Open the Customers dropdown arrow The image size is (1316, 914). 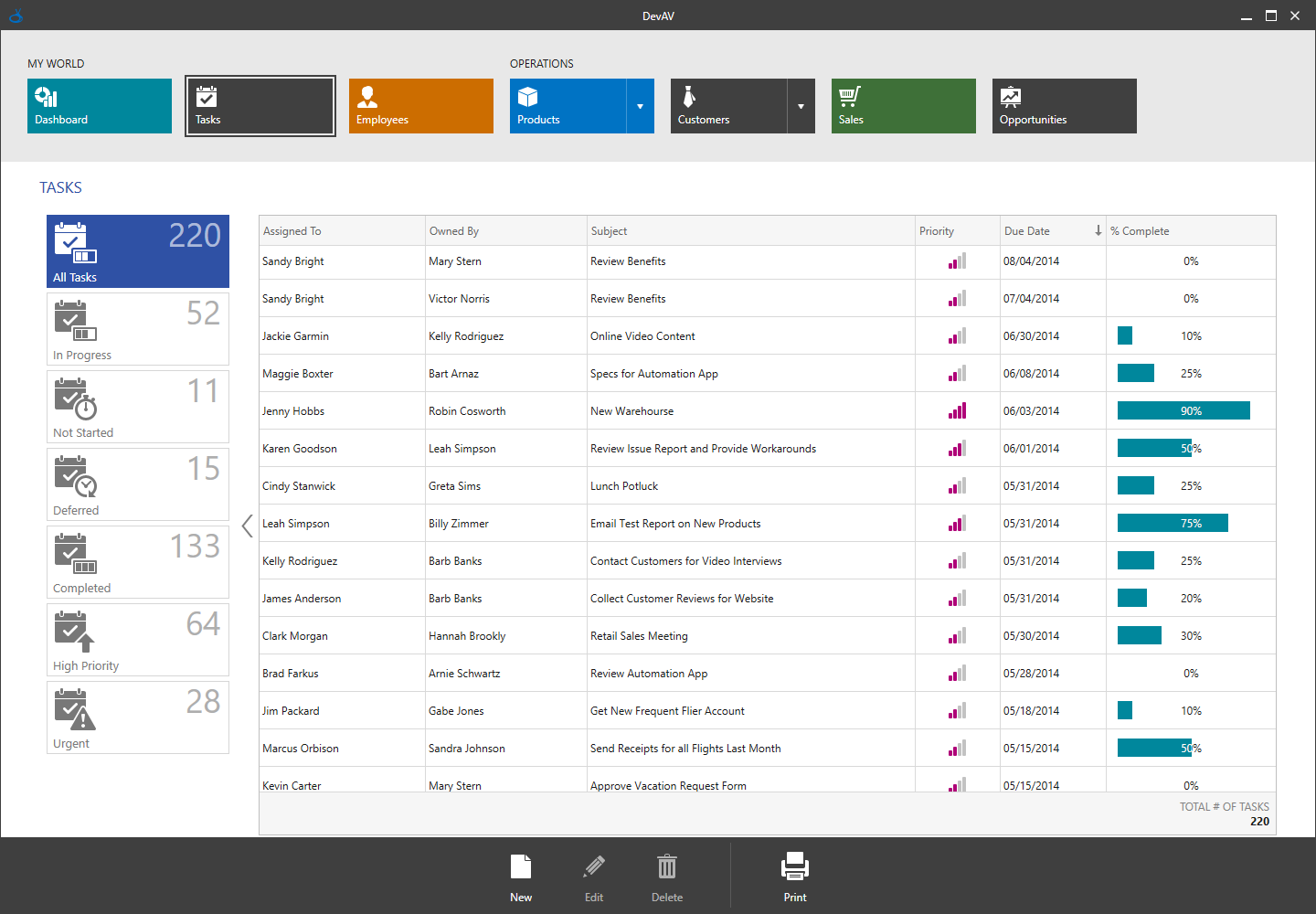(801, 105)
